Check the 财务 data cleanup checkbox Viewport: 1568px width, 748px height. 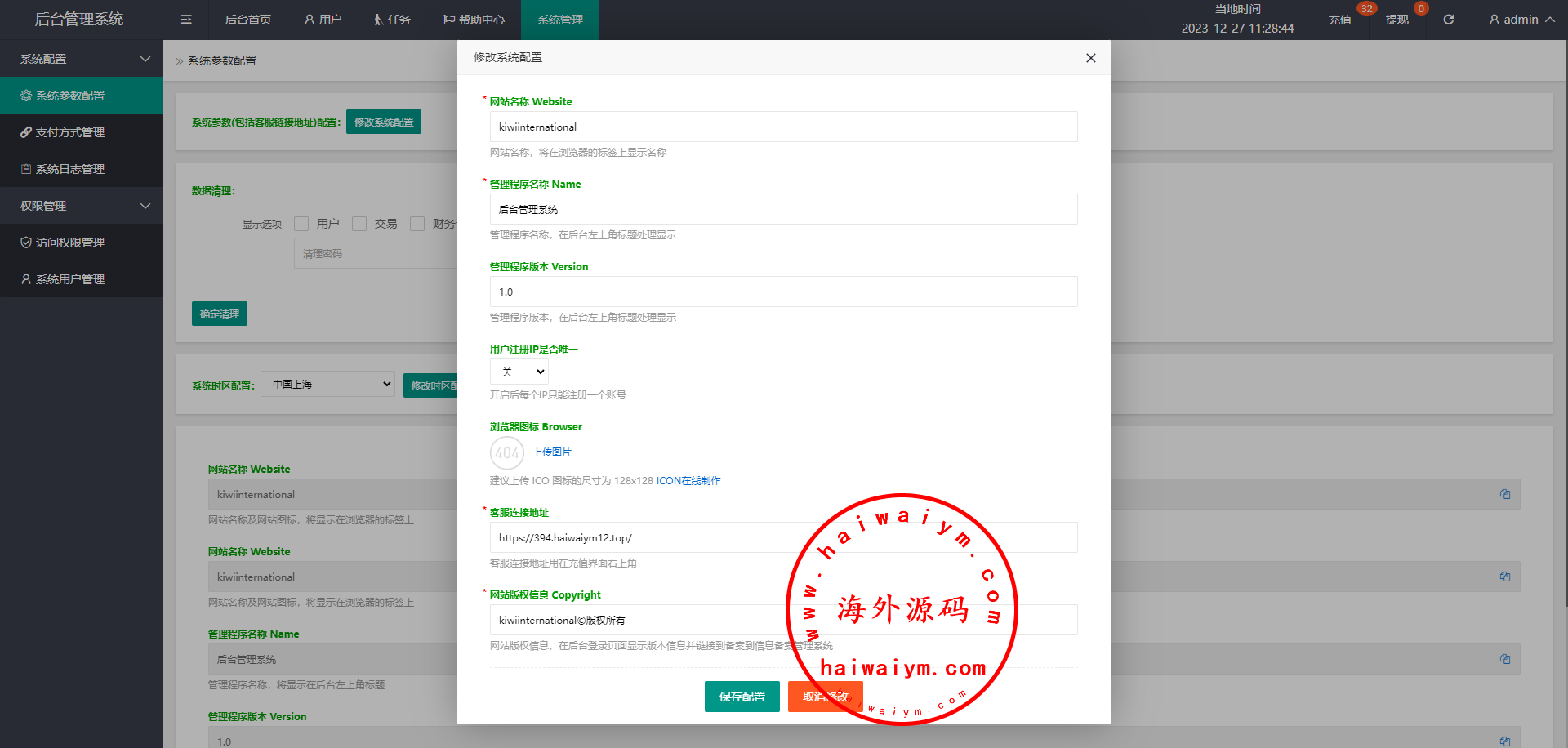[x=417, y=224]
